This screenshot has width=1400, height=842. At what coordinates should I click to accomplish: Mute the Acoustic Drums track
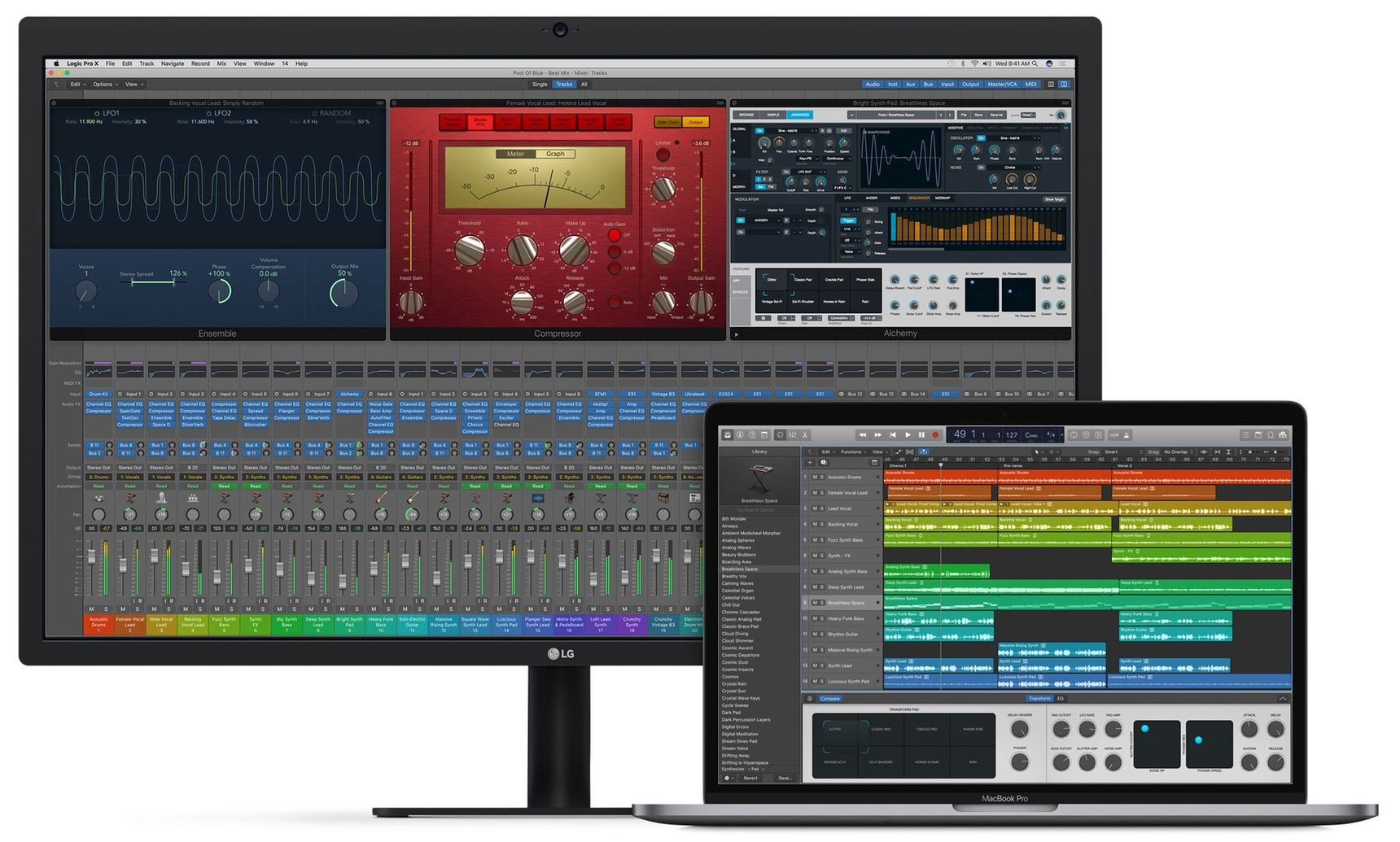[x=815, y=478]
